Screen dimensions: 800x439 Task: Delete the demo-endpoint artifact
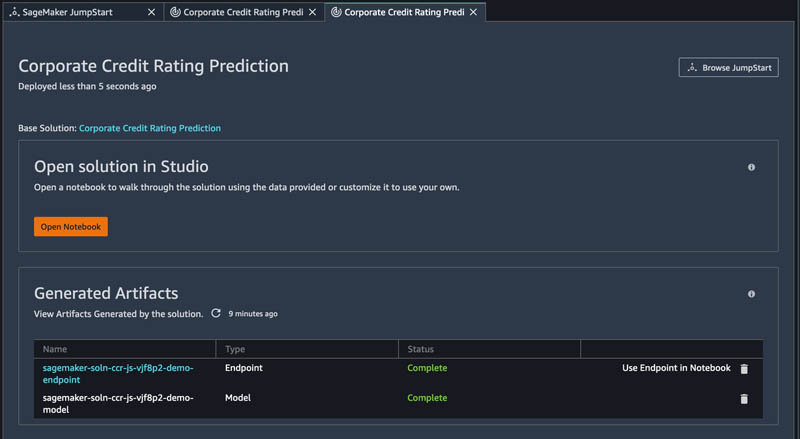click(x=744, y=369)
